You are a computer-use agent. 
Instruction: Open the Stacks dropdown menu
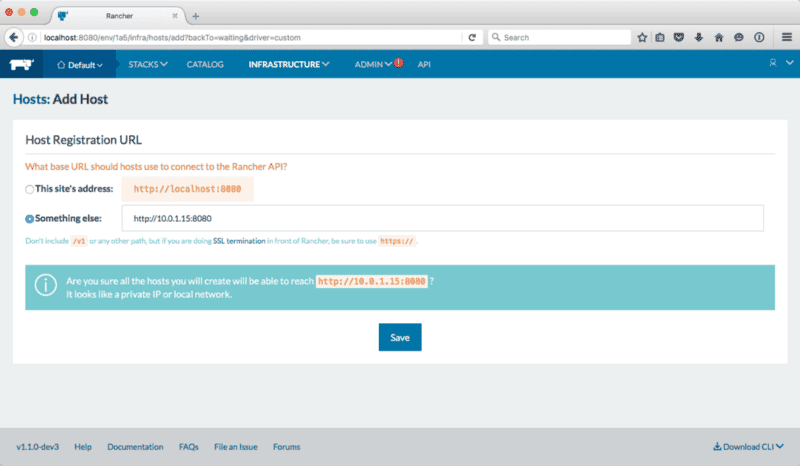tap(148, 64)
